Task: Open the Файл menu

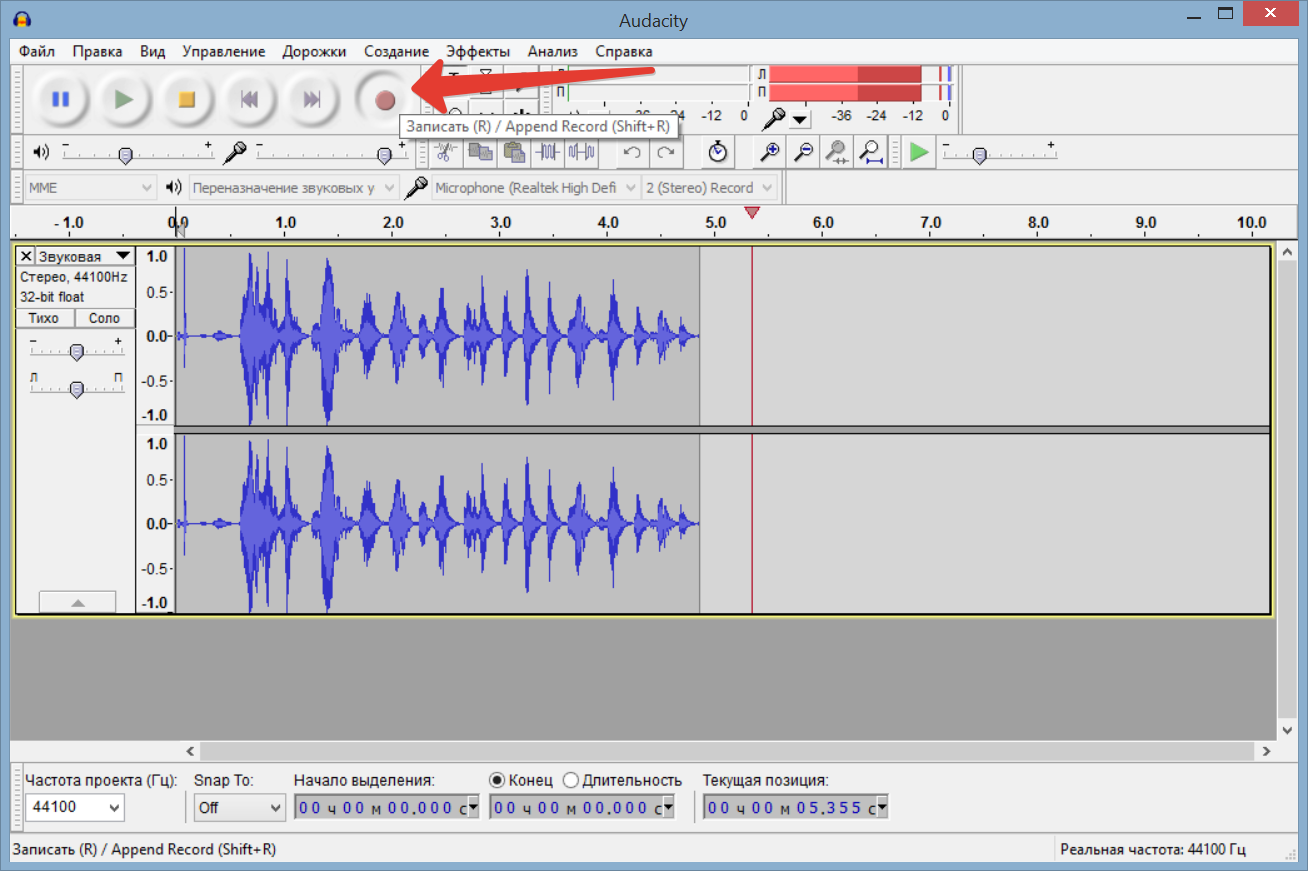Action: tap(37, 51)
